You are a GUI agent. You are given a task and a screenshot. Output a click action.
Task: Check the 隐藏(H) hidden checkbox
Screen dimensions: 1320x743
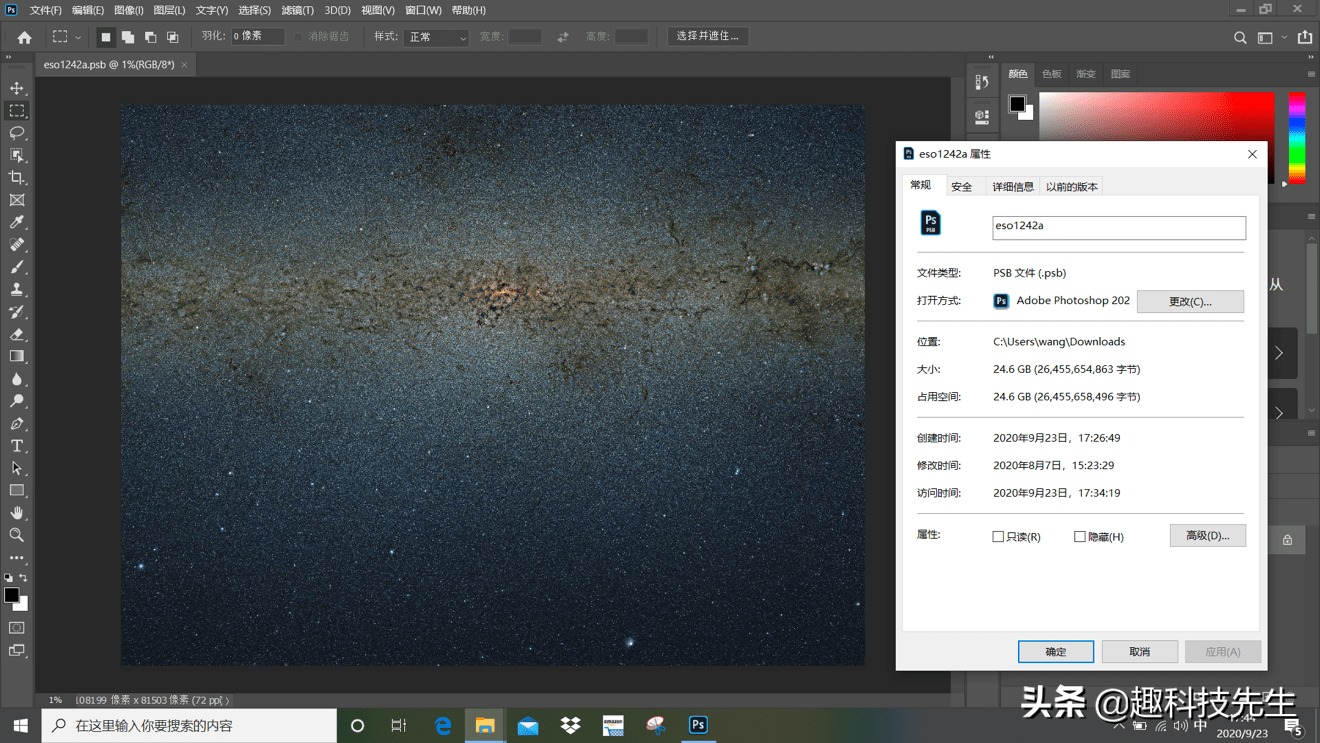(x=1080, y=537)
